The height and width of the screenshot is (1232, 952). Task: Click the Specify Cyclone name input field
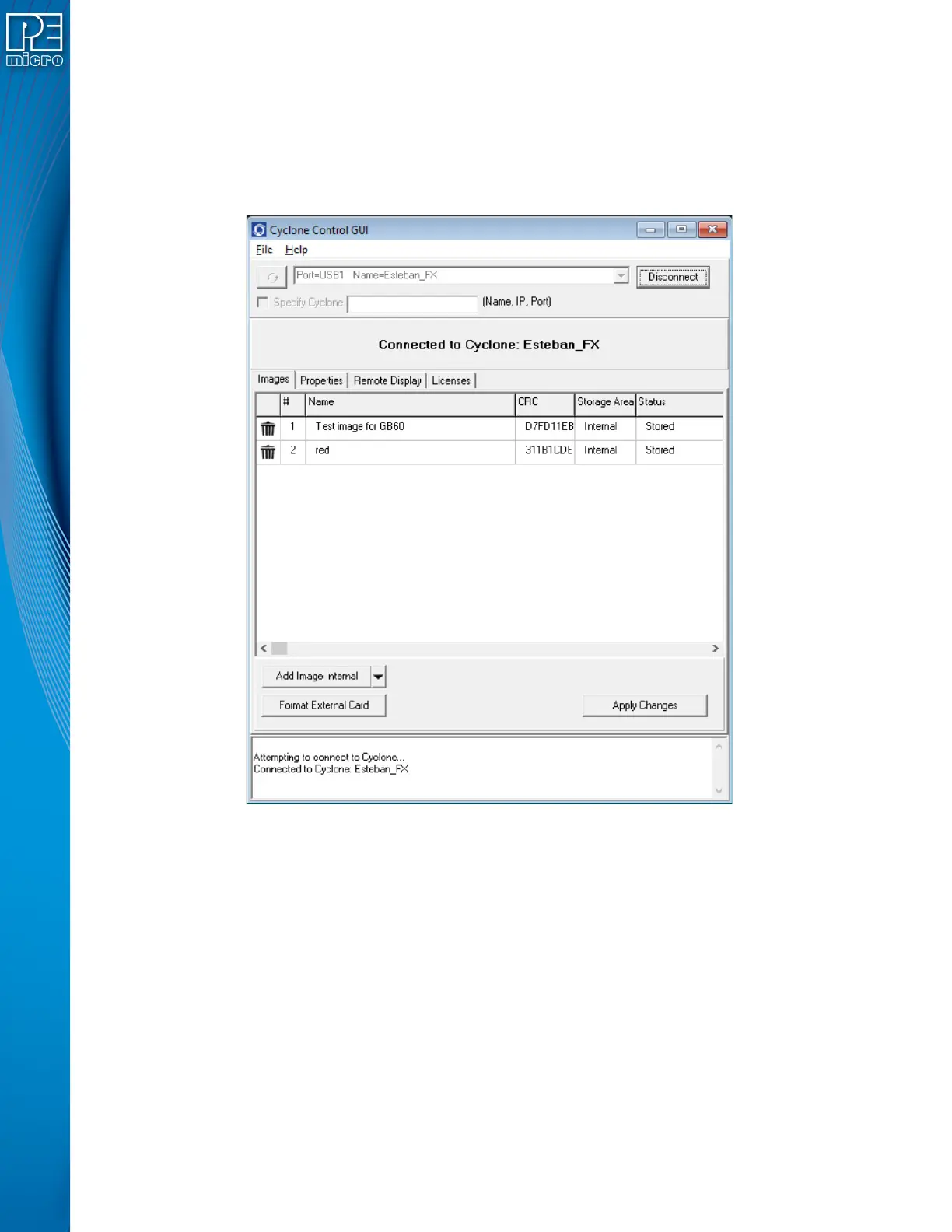[412, 303]
